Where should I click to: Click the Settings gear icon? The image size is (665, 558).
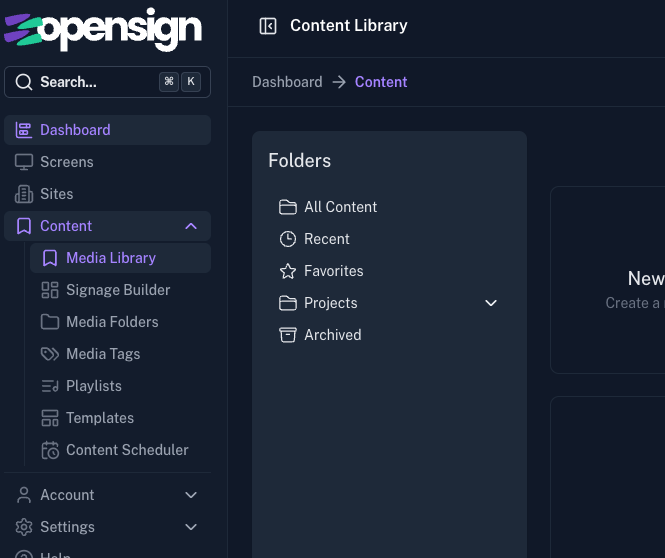(x=24, y=527)
